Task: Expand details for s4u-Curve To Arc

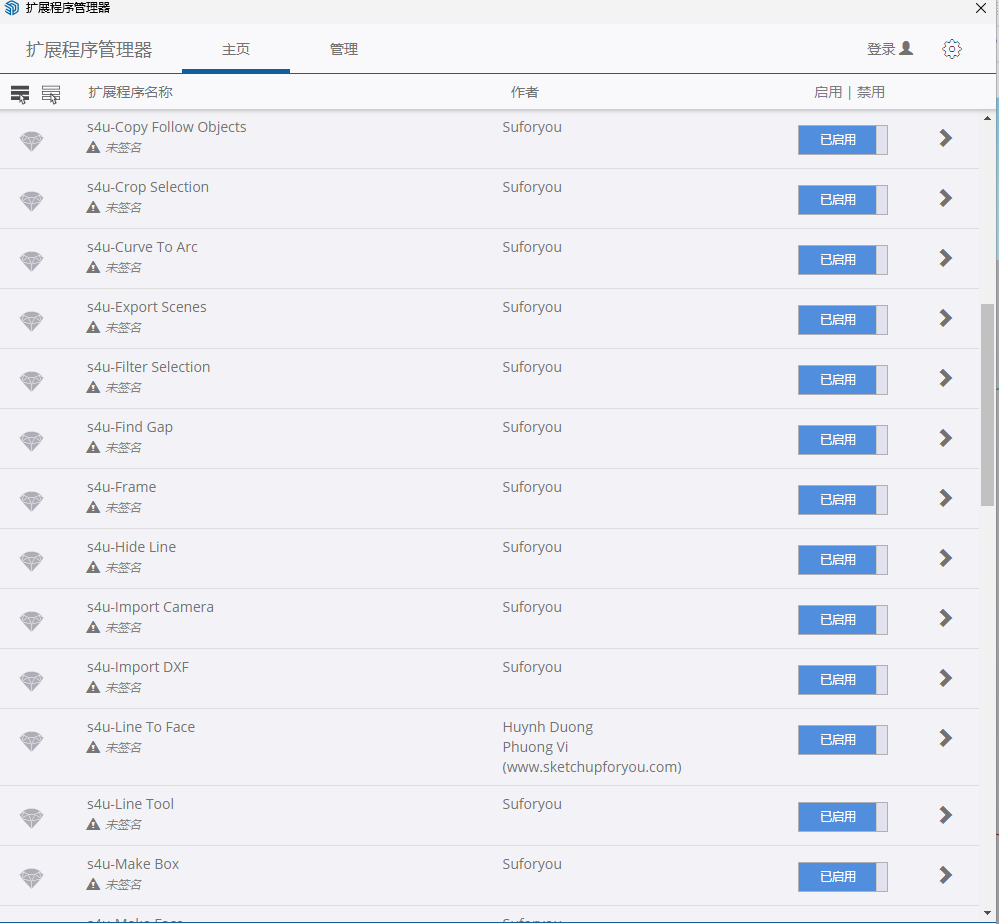Action: [x=945, y=258]
